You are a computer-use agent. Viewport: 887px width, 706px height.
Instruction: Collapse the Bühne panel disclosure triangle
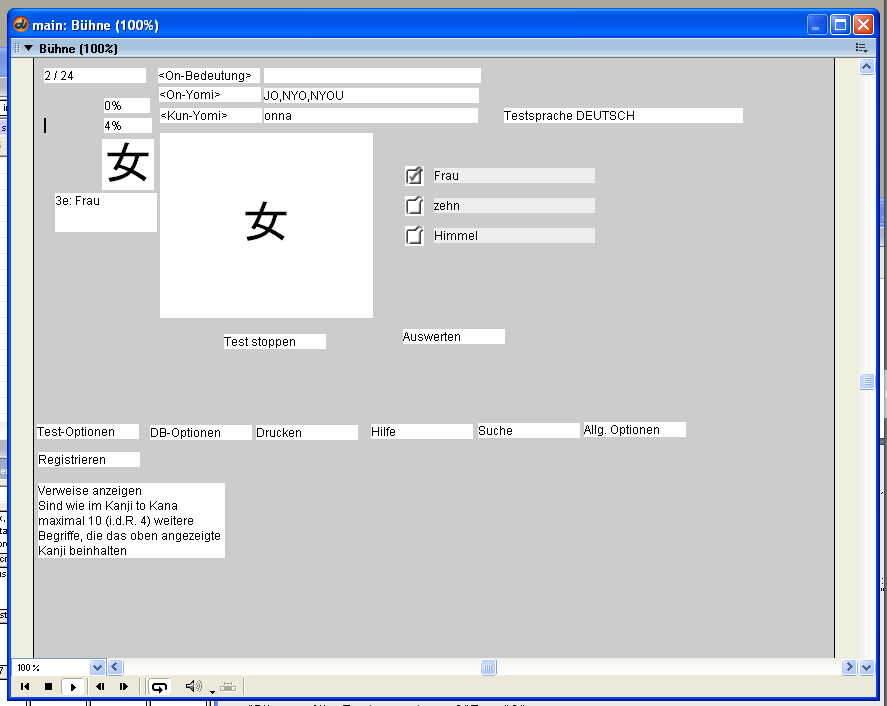(29, 48)
